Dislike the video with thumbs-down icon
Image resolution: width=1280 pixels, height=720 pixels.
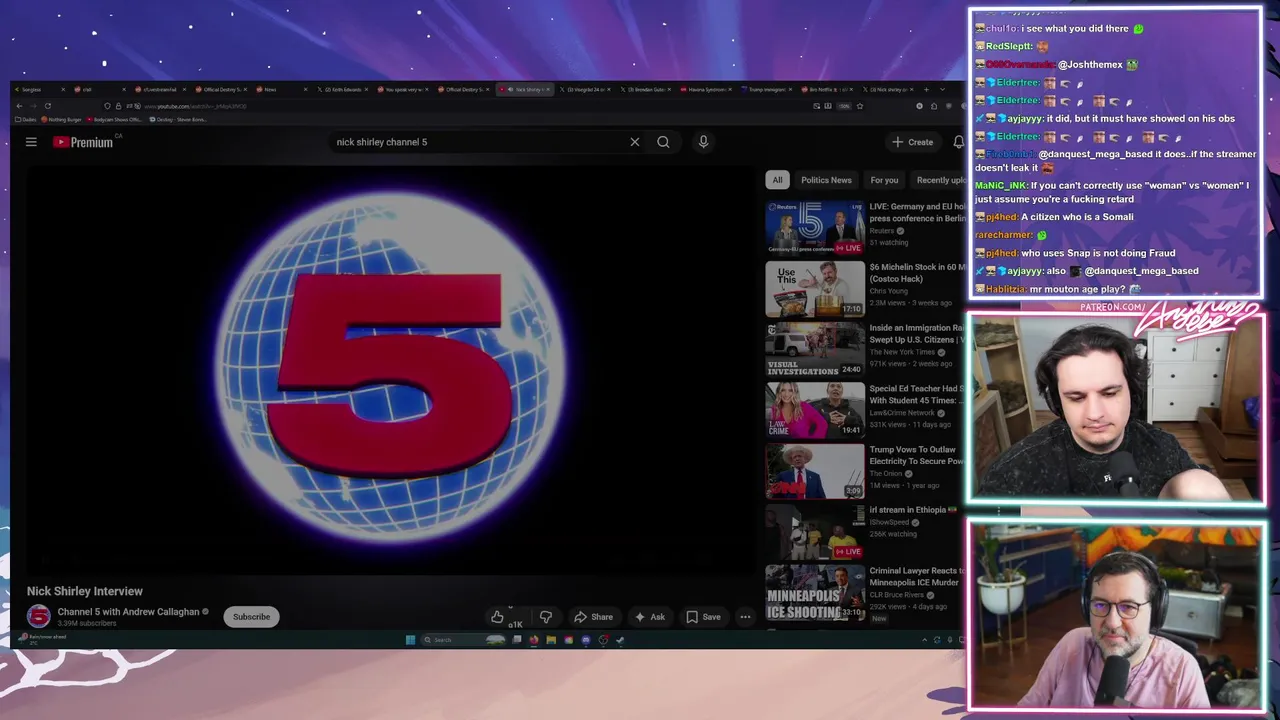pos(545,617)
